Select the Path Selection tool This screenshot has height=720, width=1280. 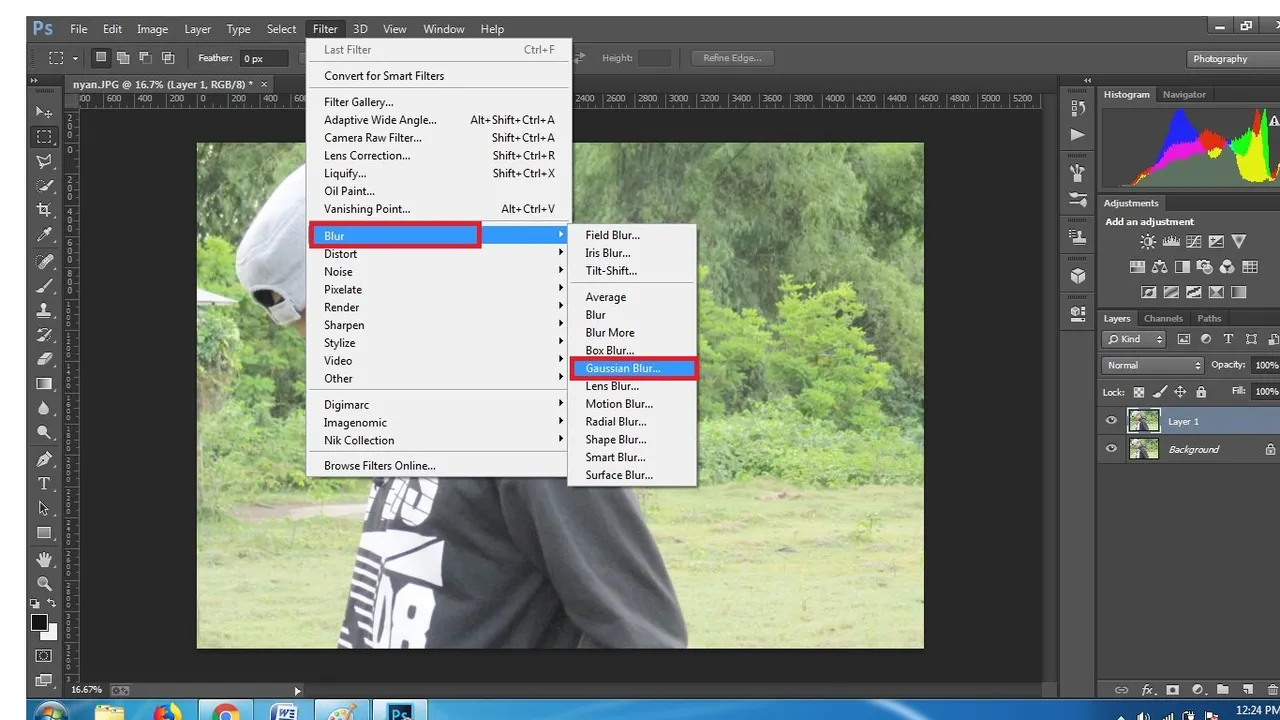[44, 508]
